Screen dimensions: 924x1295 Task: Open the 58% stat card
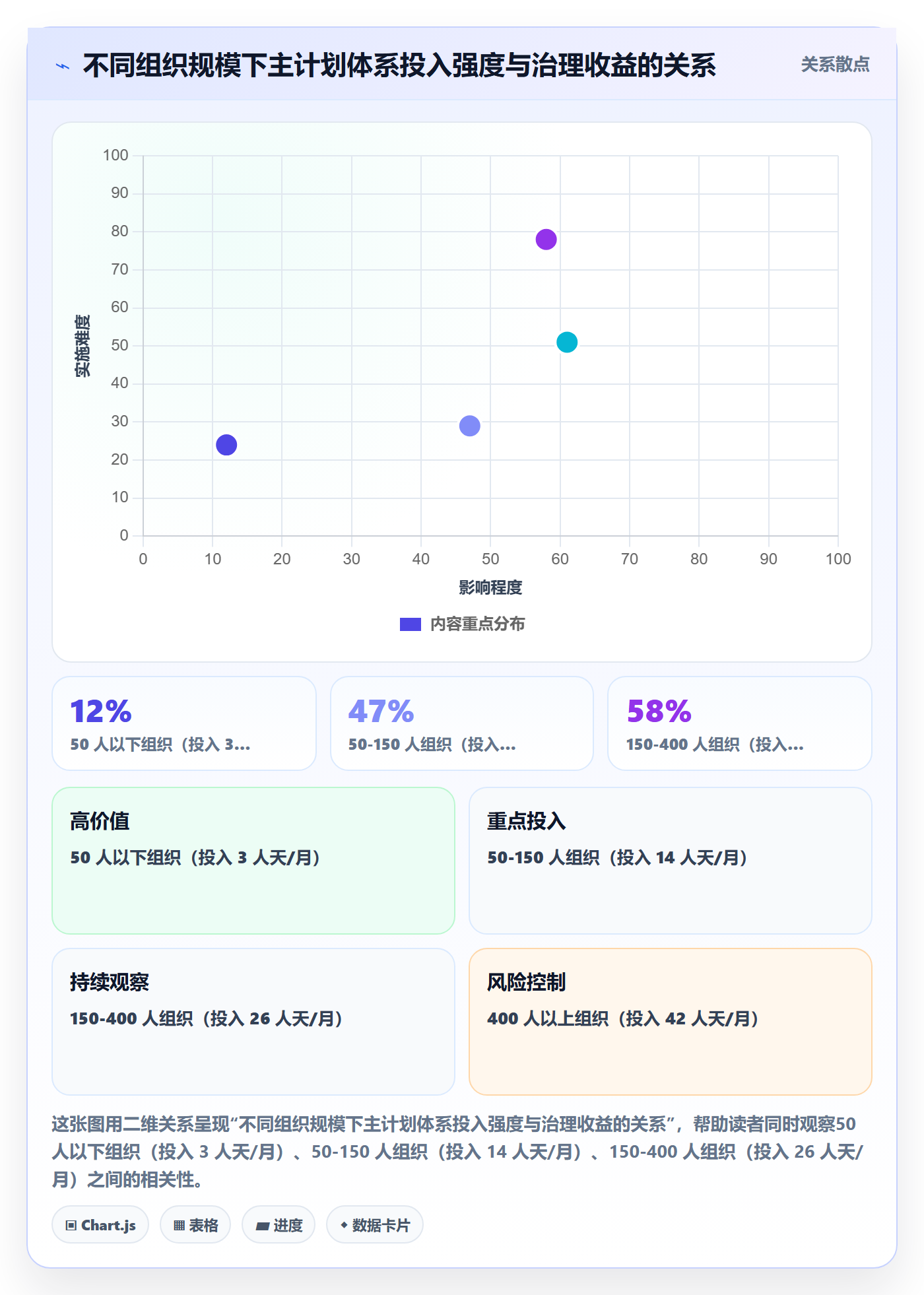740,723
